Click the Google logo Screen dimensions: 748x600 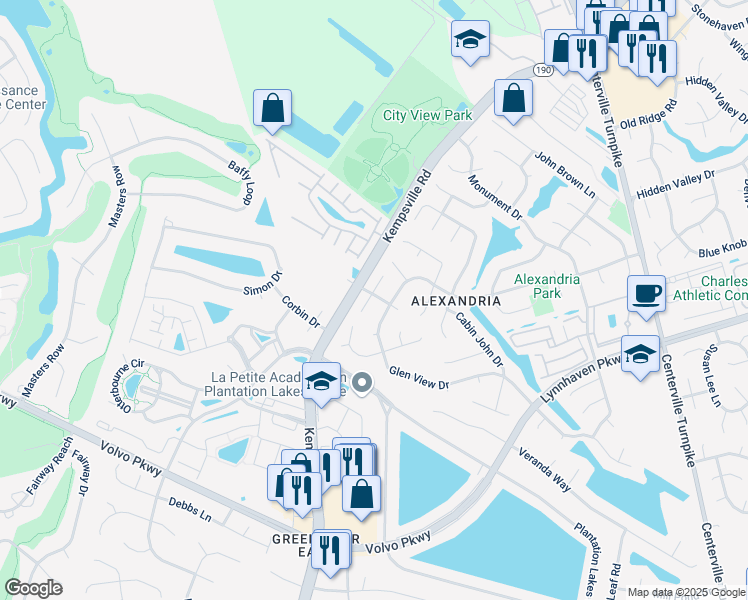[x=33, y=588]
